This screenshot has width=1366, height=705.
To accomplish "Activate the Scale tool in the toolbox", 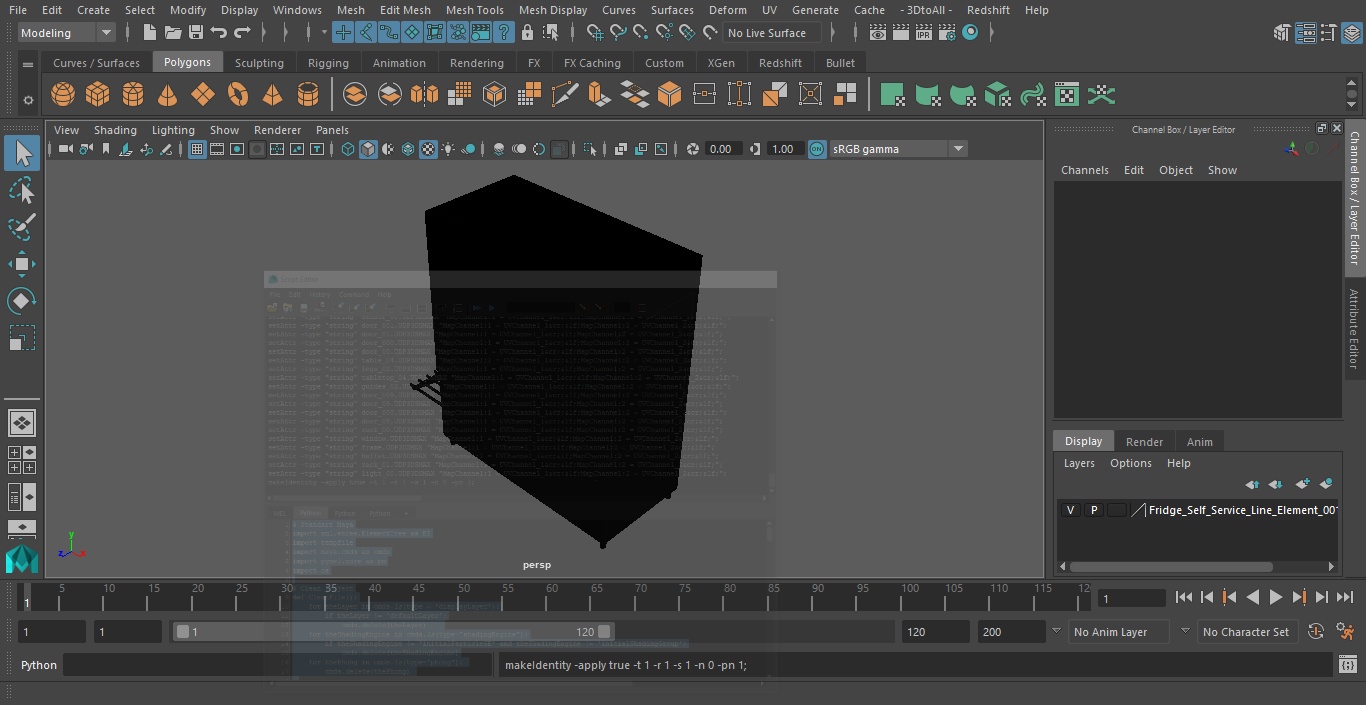I will point(22,338).
